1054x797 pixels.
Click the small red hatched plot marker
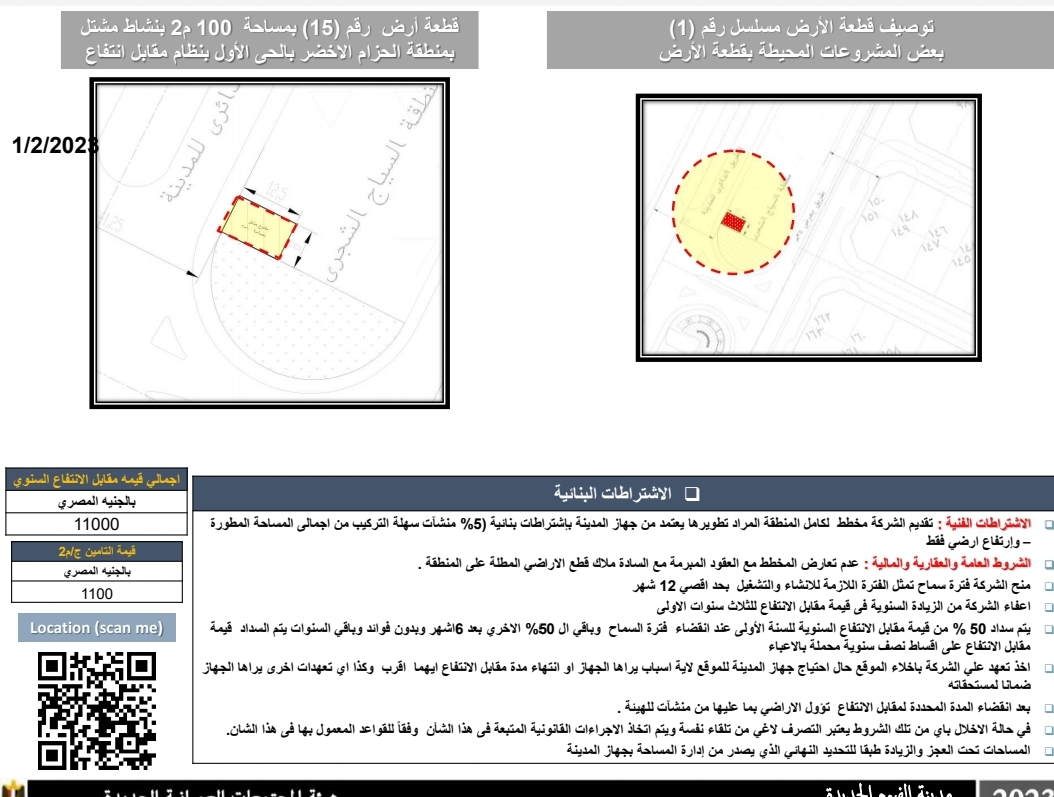click(x=735, y=222)
